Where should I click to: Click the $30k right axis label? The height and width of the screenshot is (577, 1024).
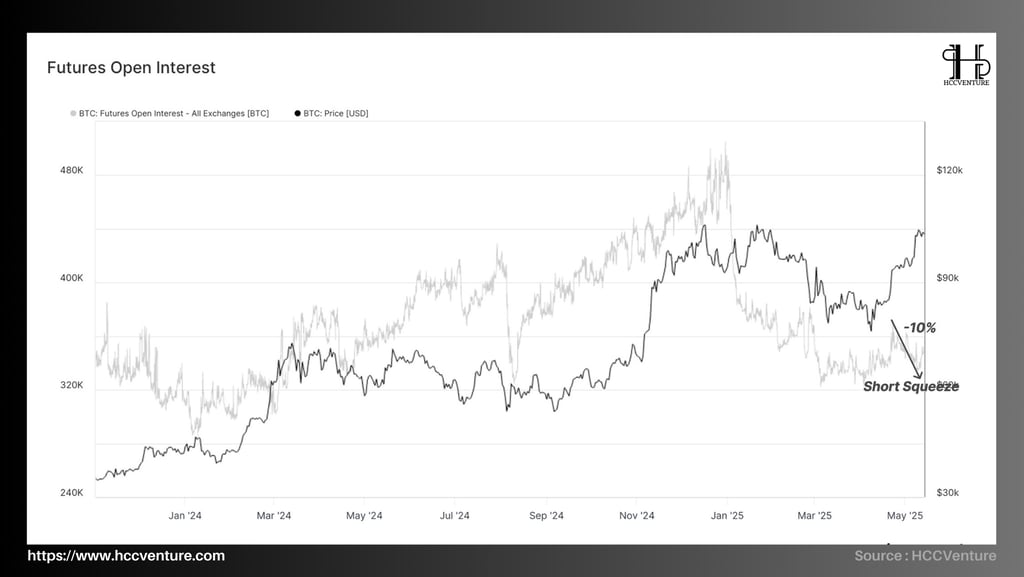[948, 493]
